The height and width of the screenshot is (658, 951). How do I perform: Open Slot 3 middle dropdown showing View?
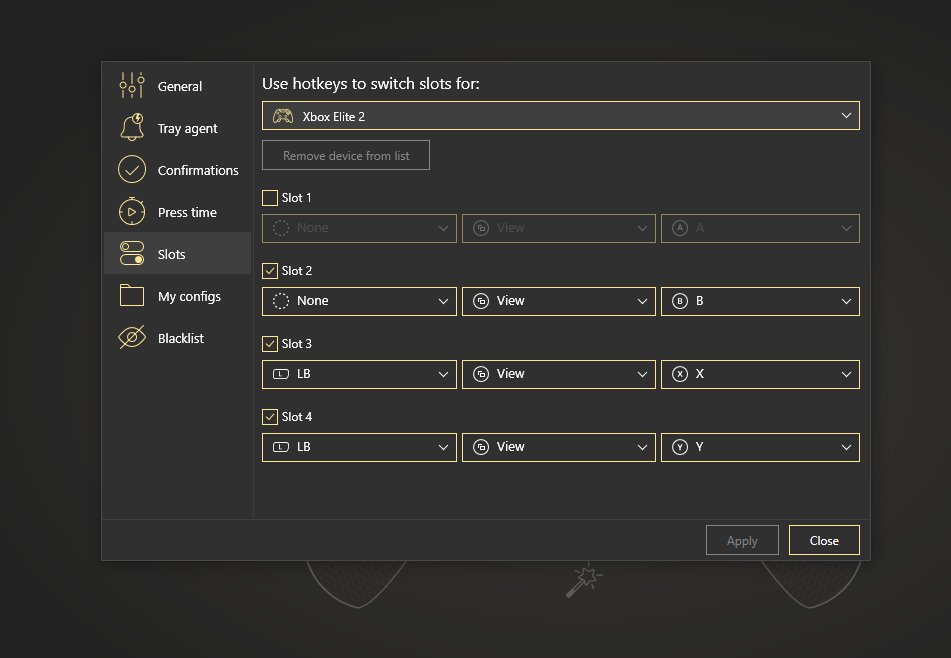pyautogui.click(x=559, y=374)
